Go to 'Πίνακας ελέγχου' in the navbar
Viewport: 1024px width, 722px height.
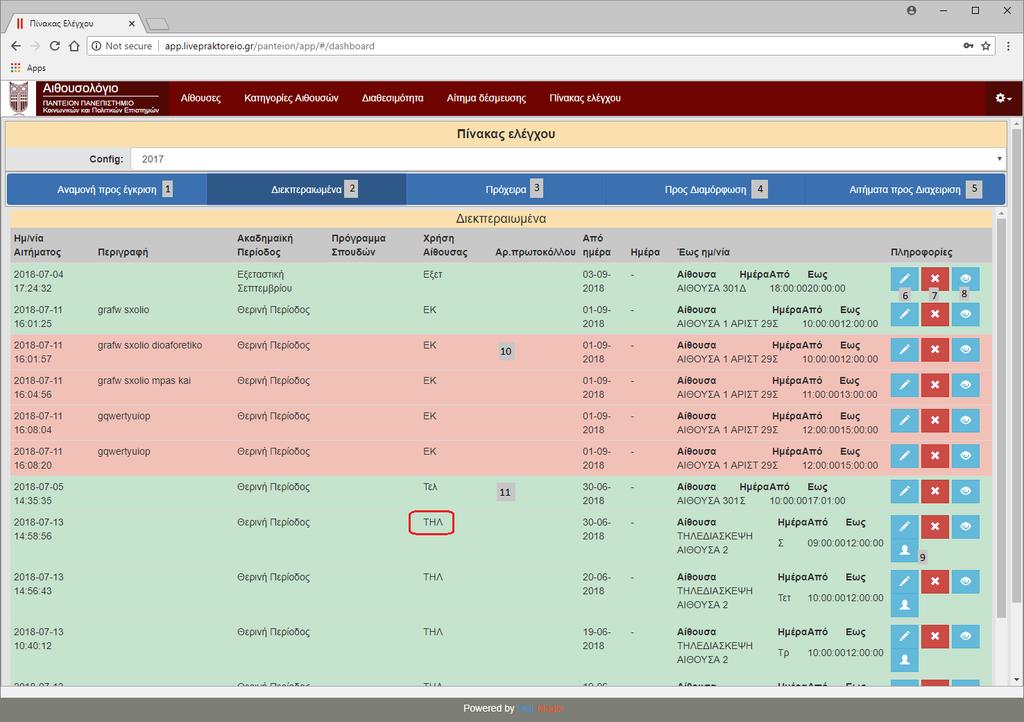tap(584, 98)
